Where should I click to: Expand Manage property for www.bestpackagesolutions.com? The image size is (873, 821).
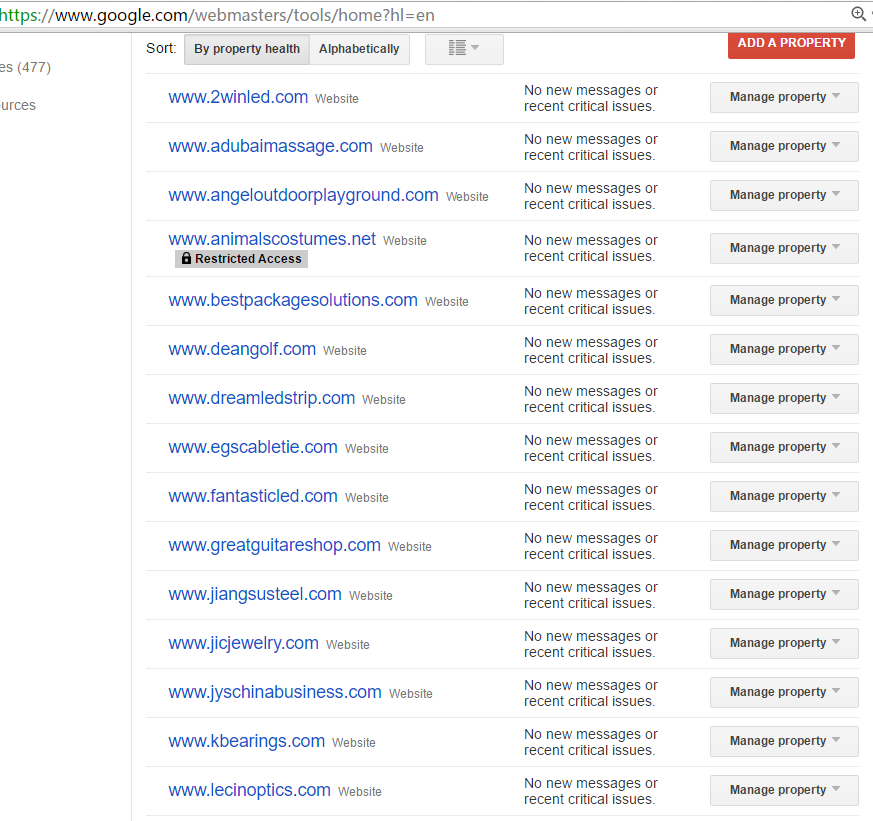click(784, 301)
